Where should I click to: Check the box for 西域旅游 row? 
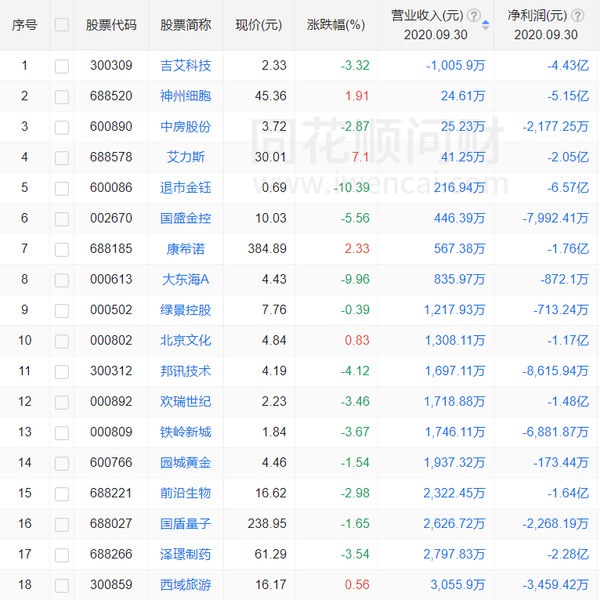(x=62, y=585)
